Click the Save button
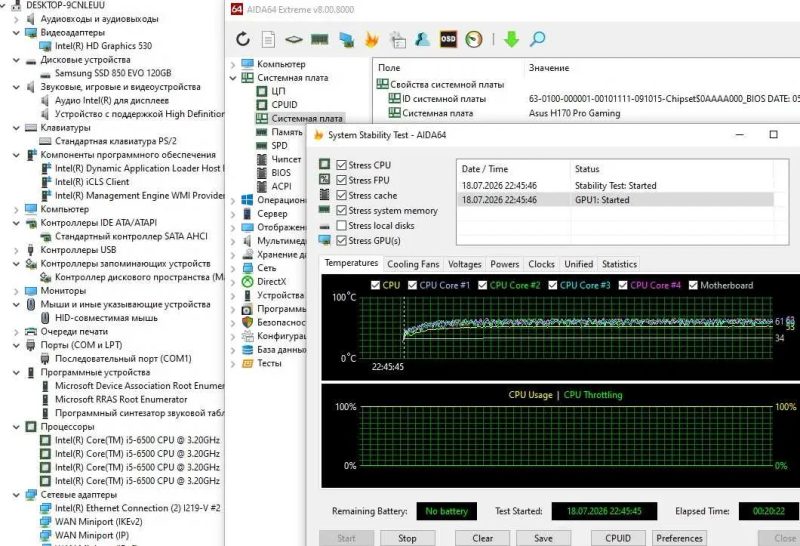The width and height of the screenshot is (800, 546). pyautogui.click(x=543, y=538)
